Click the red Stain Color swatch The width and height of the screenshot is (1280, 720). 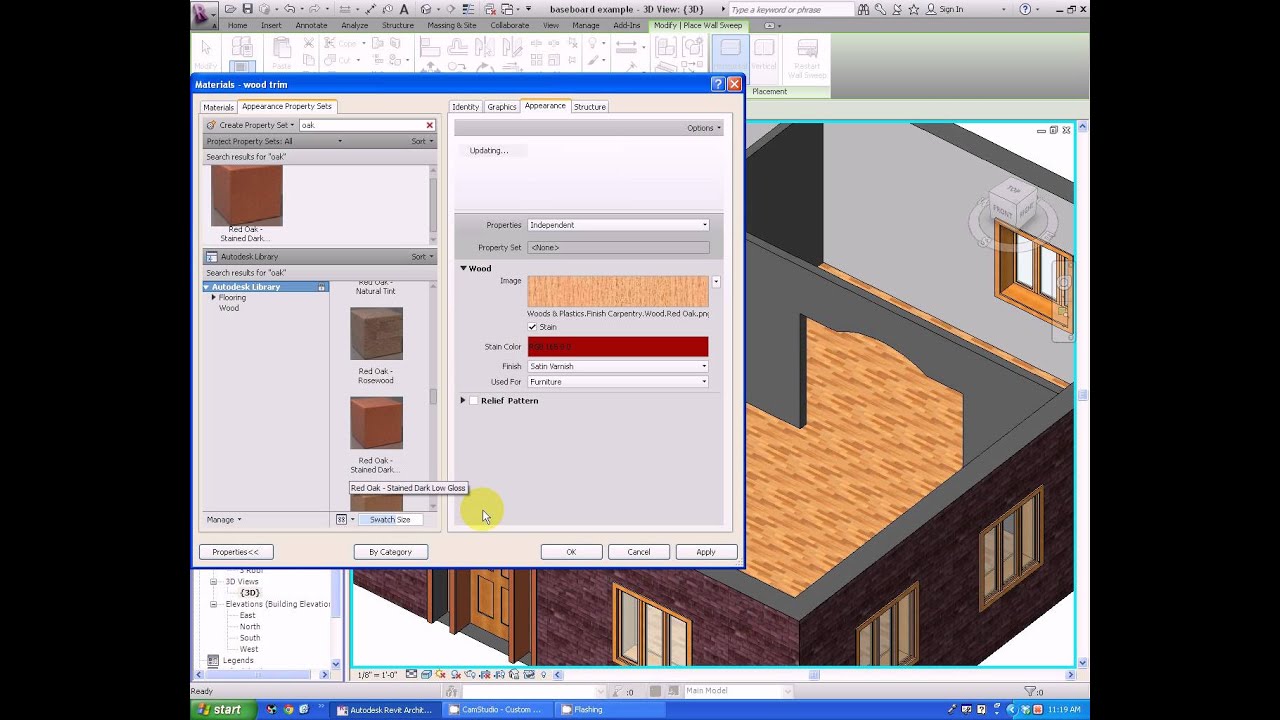(618, 347)
